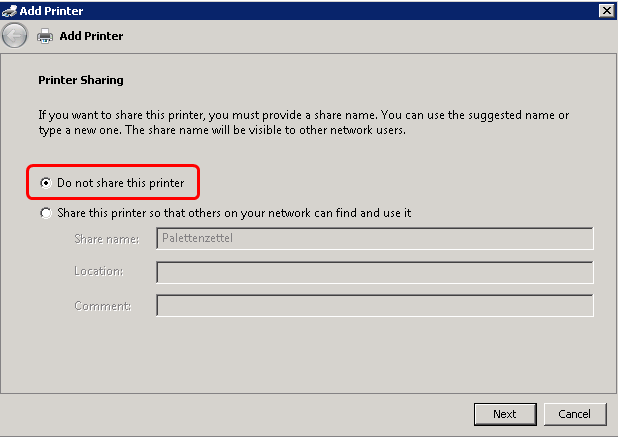This screenshot has height=437, width=618.
Task: Click the Share name field containing Palettenzettel
Action: tap(374, 238)
